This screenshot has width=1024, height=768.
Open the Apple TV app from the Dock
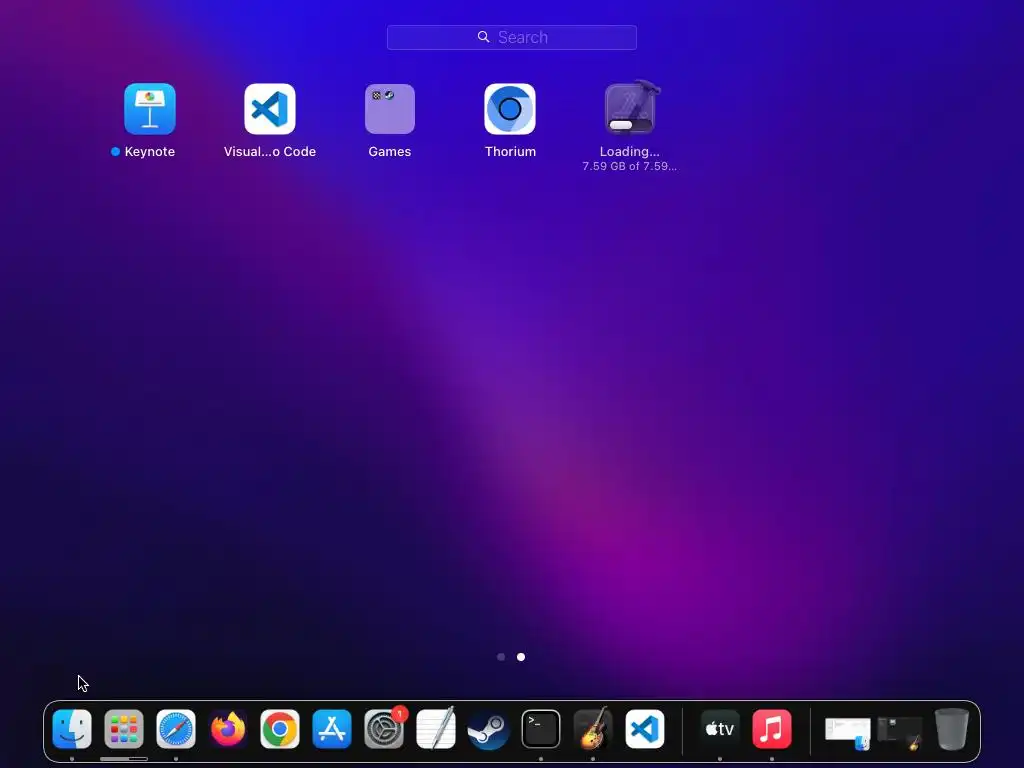(x=720, y=729)
